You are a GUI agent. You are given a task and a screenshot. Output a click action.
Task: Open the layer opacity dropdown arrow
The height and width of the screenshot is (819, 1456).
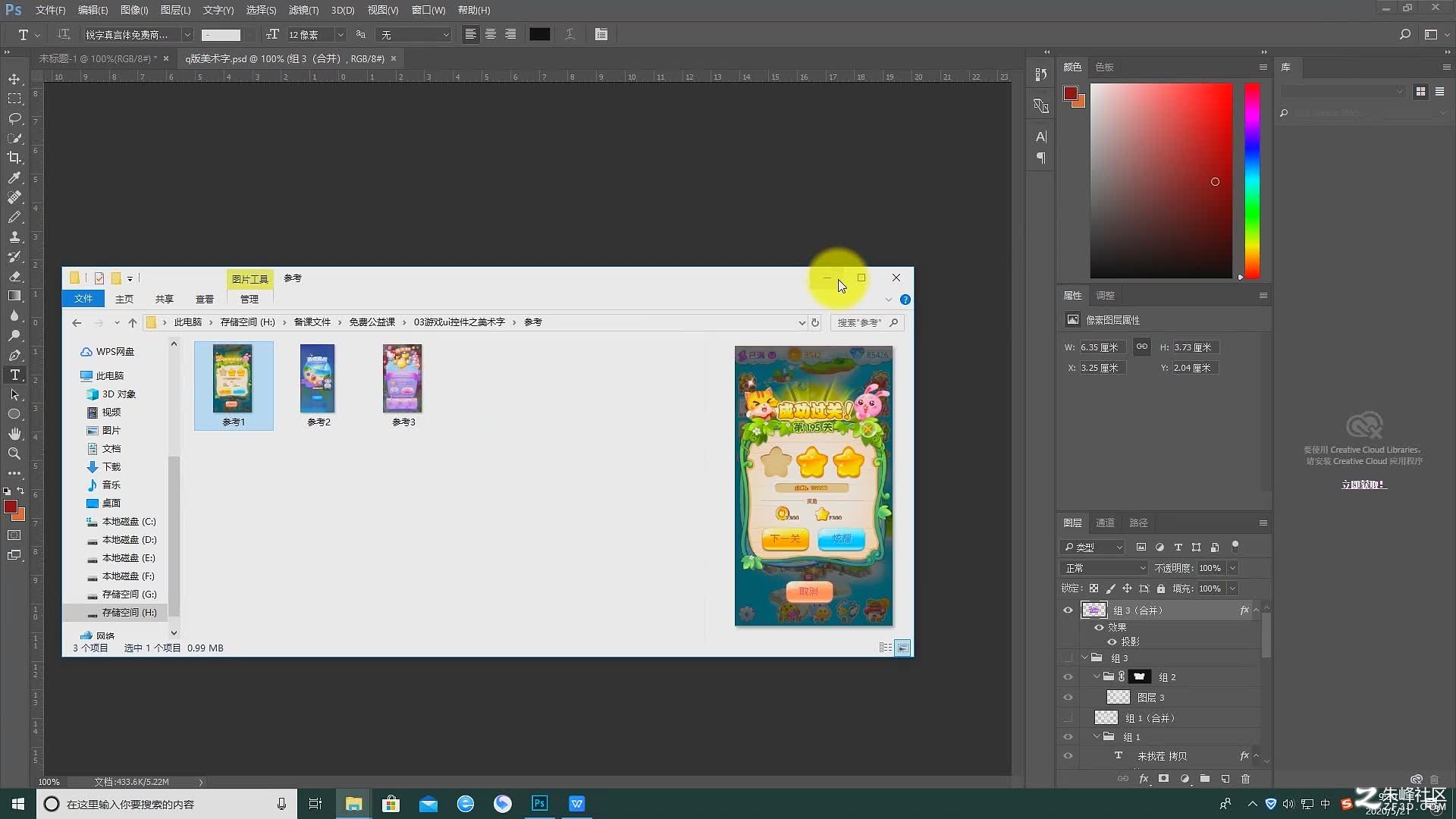pos(1232,568)
